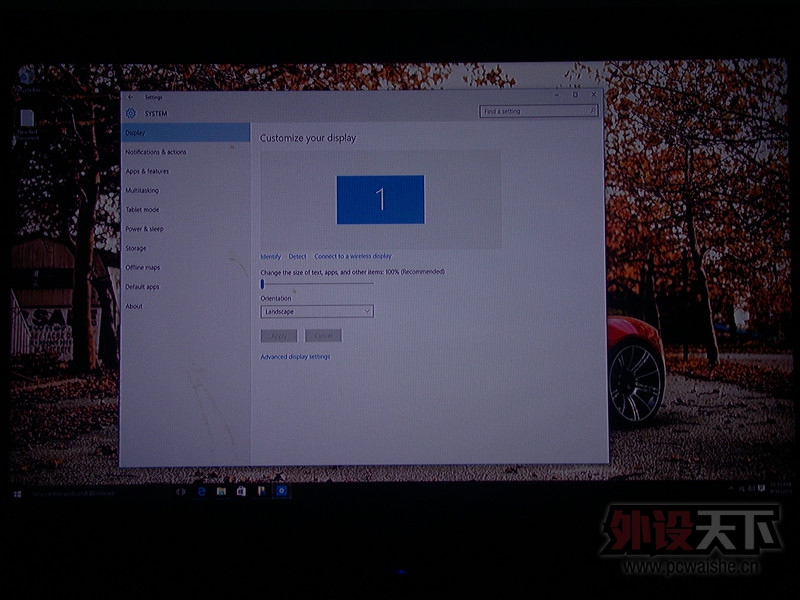
Task: Select display 1 rectangle
Action: point(380,199)
